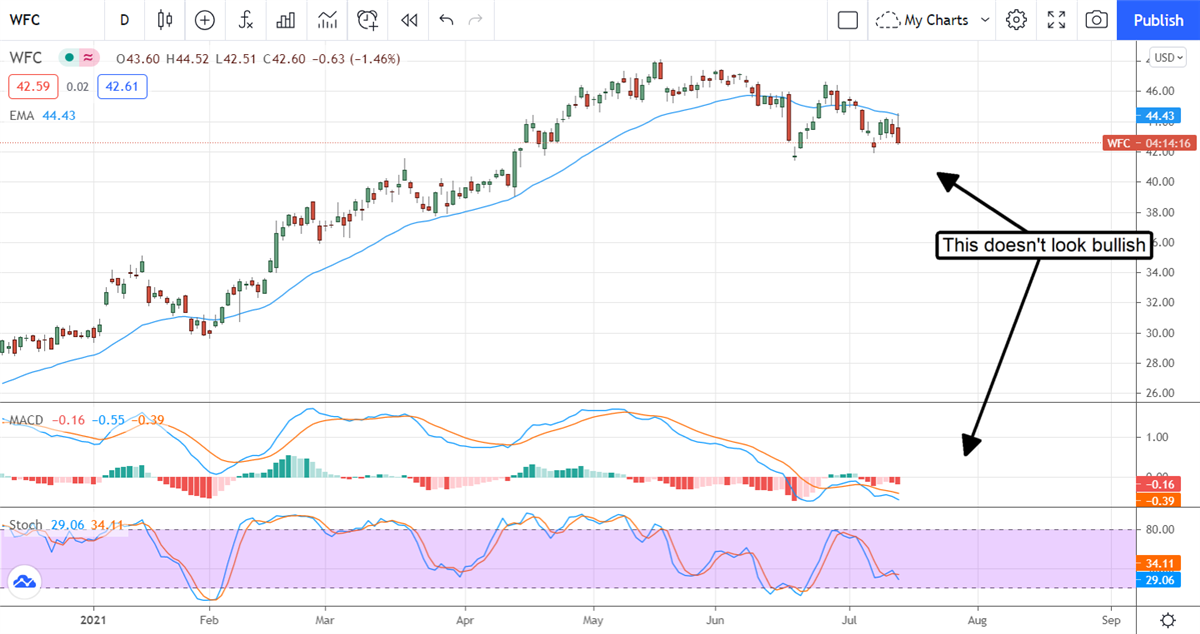This screenshot has width=1200, height=634.
Task: Open the layout selector square icon
Action: (x=848, y=20)
